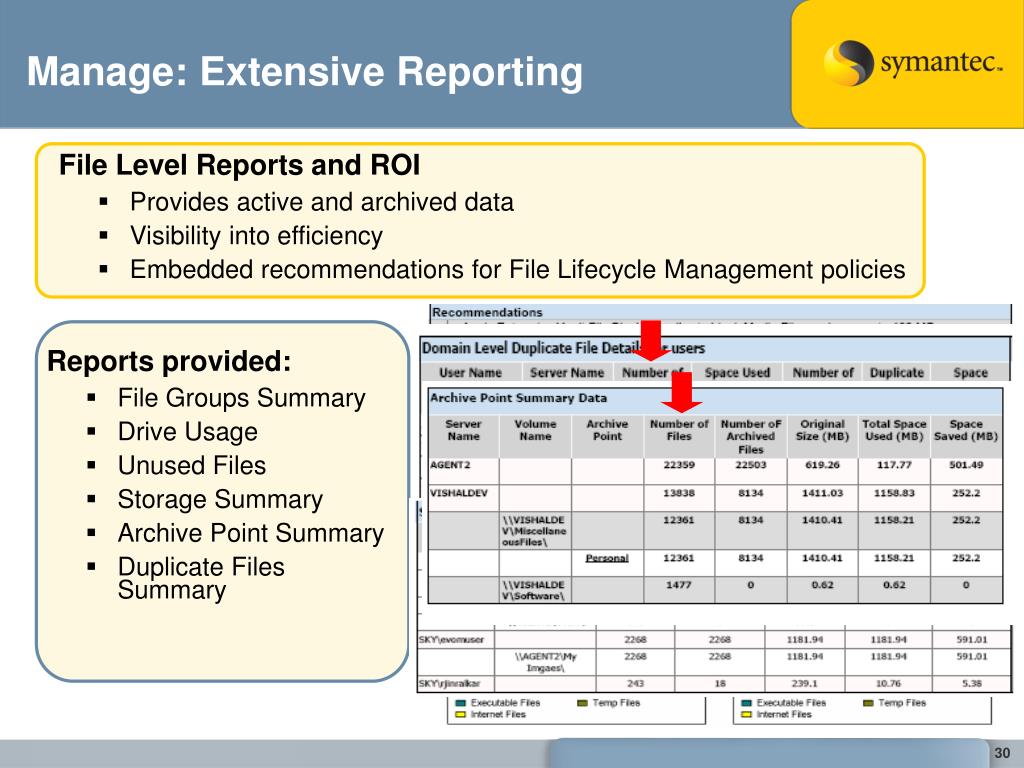Click the yellow Internet Files swatch in left legend
The height and width of the screenshot is (768, 1024).
pyautogui.click(x=460, y=715)
